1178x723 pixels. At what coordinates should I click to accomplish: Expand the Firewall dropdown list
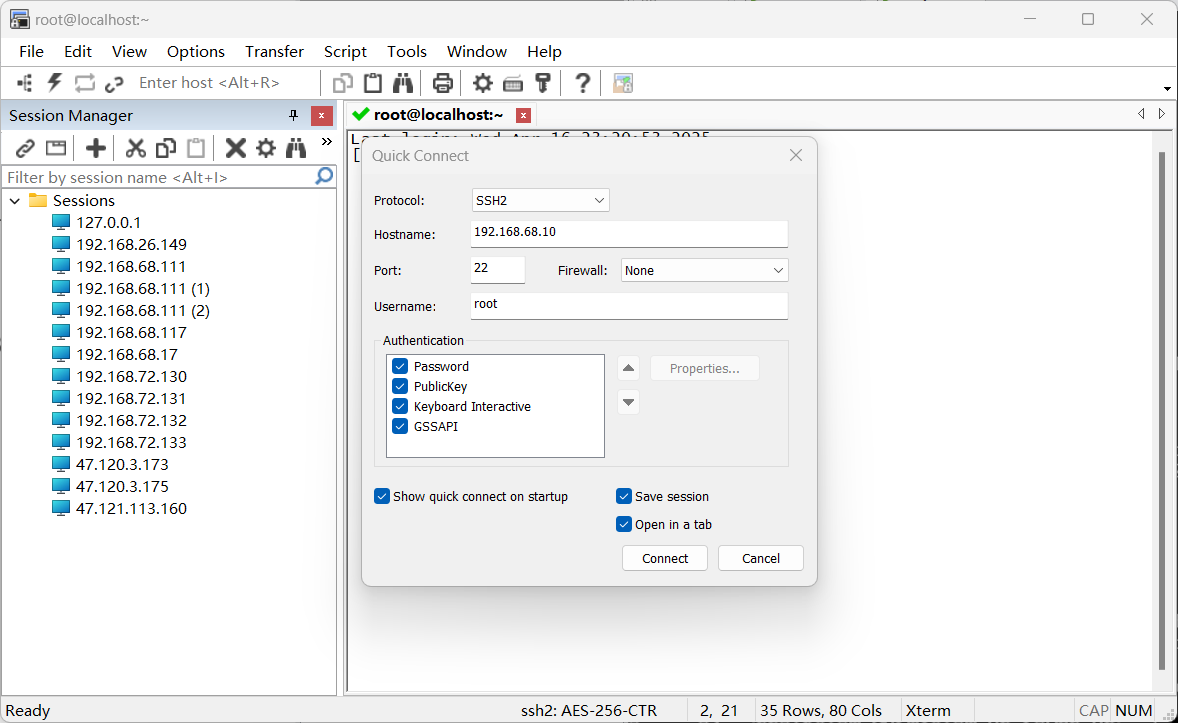[704, 271]
